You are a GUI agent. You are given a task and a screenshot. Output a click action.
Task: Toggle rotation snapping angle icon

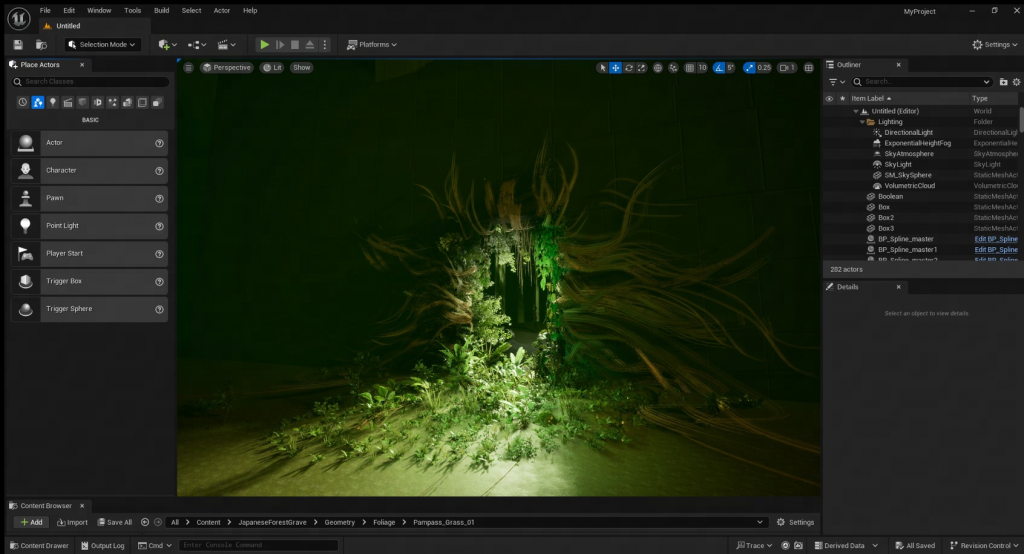[717, 68]
